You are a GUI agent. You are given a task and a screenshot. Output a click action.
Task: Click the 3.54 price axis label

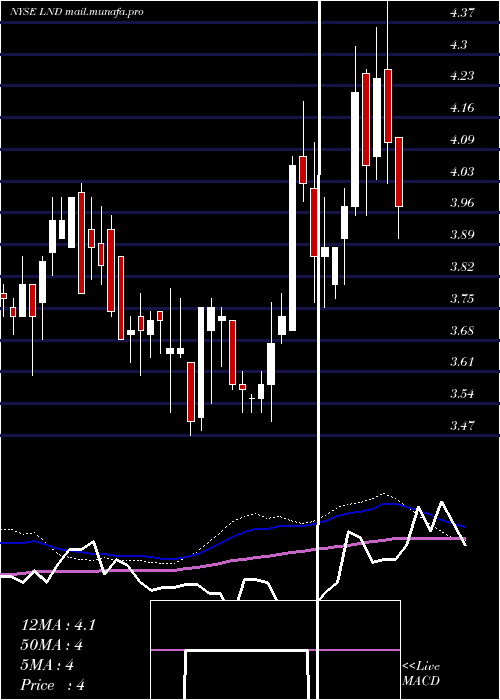(x=462, y=394)
